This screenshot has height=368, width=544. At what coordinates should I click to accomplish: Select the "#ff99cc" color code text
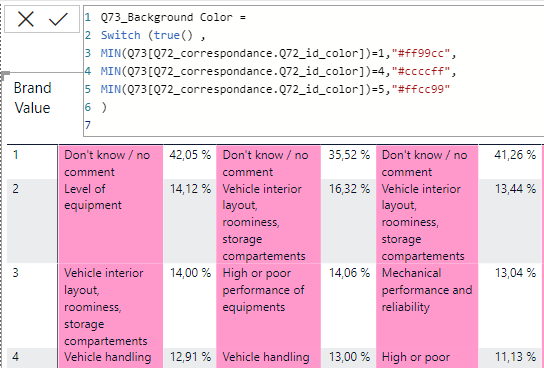[x=420, y=53]
